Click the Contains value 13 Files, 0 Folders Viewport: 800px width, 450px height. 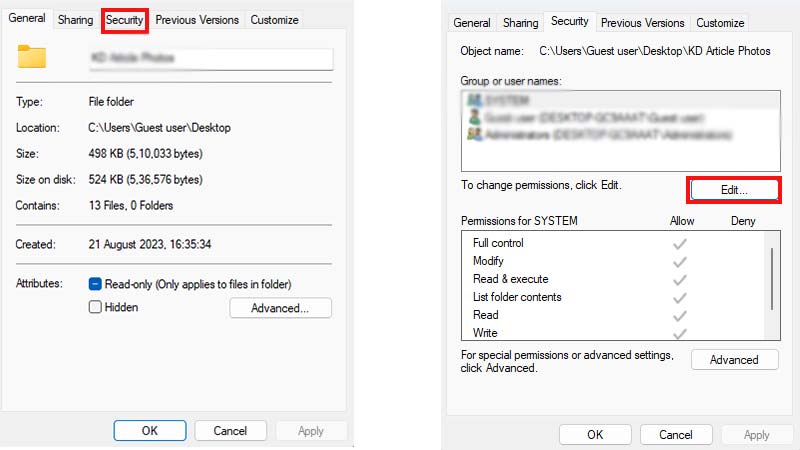click(131, 206)
